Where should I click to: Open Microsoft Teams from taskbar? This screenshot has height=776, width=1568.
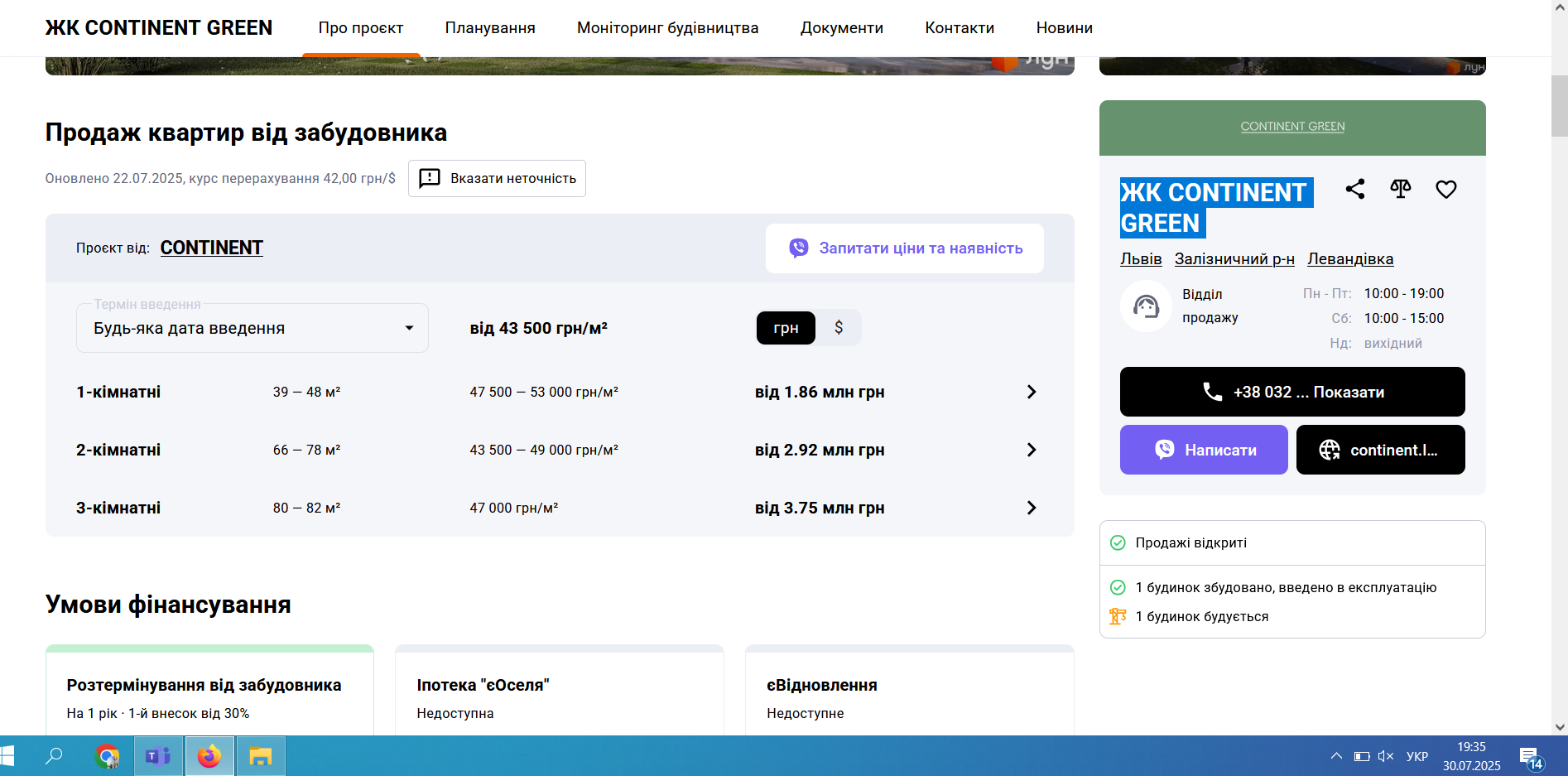[x=158, y=755]
